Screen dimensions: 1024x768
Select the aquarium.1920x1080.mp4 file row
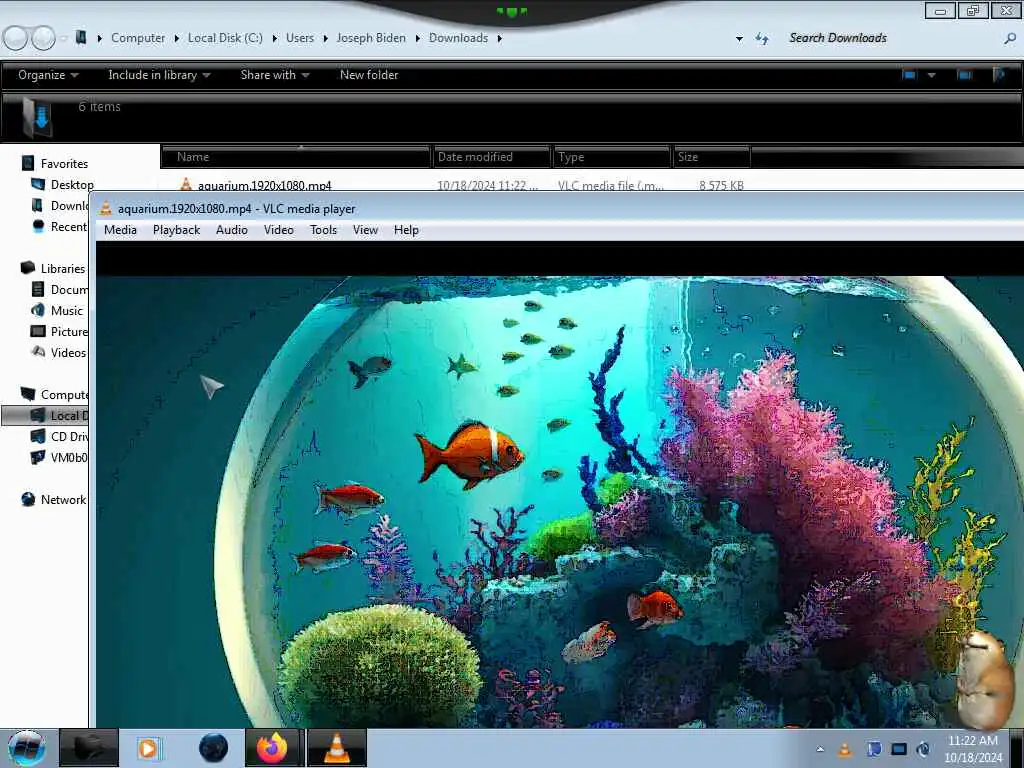pos(461,184)
